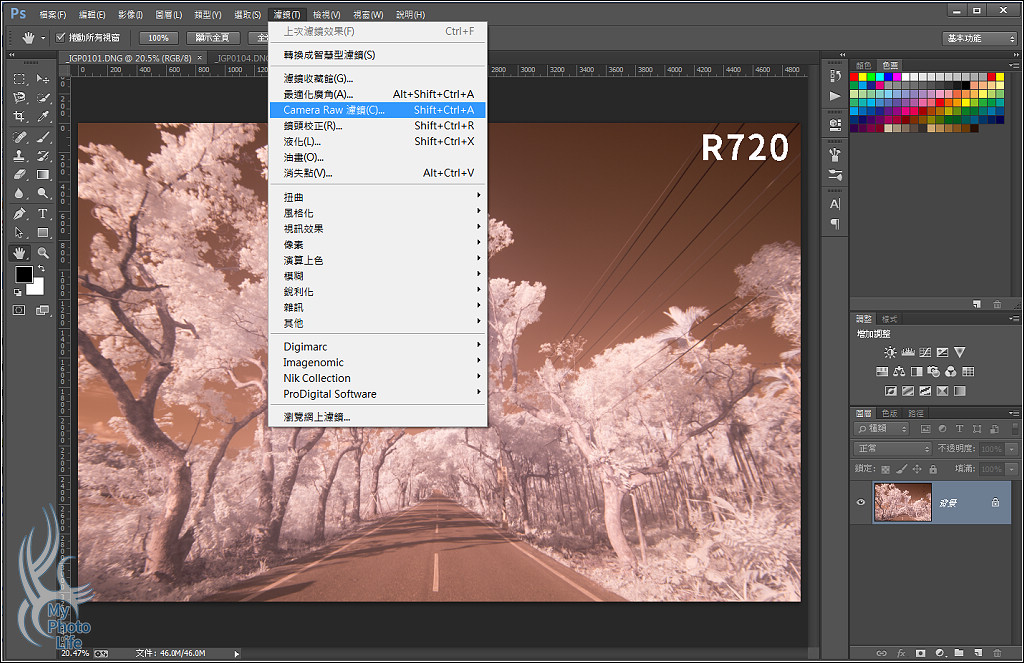Pick the pure red swatch
This screenshot has width=1024, height=663.
(855, 77)
